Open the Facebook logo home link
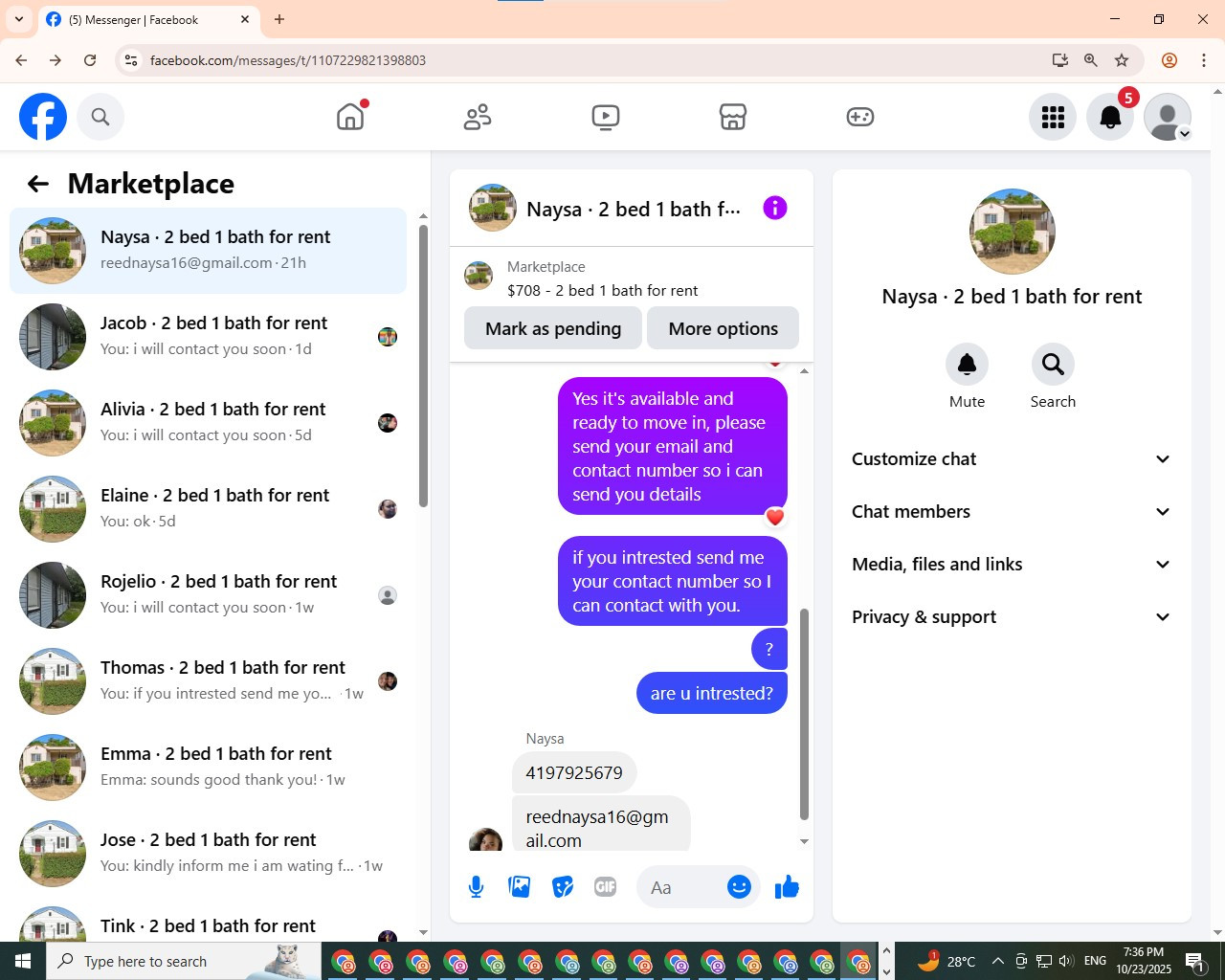The height and width of the screenshot is (980, 1225). click(43, 117)
